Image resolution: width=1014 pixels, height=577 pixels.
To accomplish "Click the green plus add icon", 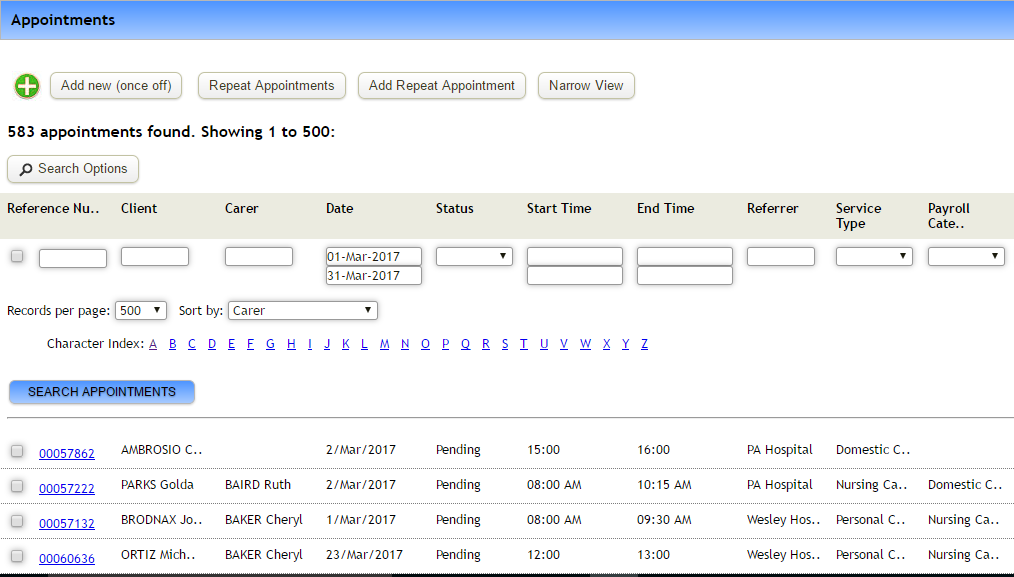I will [x=26, y=86].
